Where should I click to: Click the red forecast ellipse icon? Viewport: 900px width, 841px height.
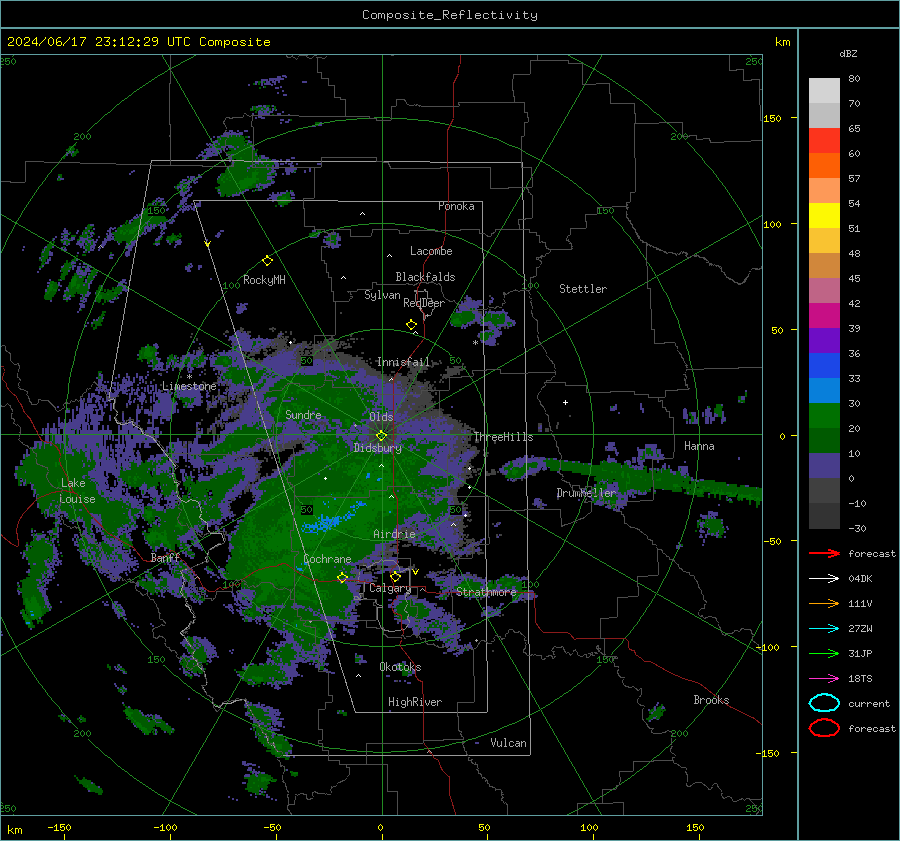824,728
